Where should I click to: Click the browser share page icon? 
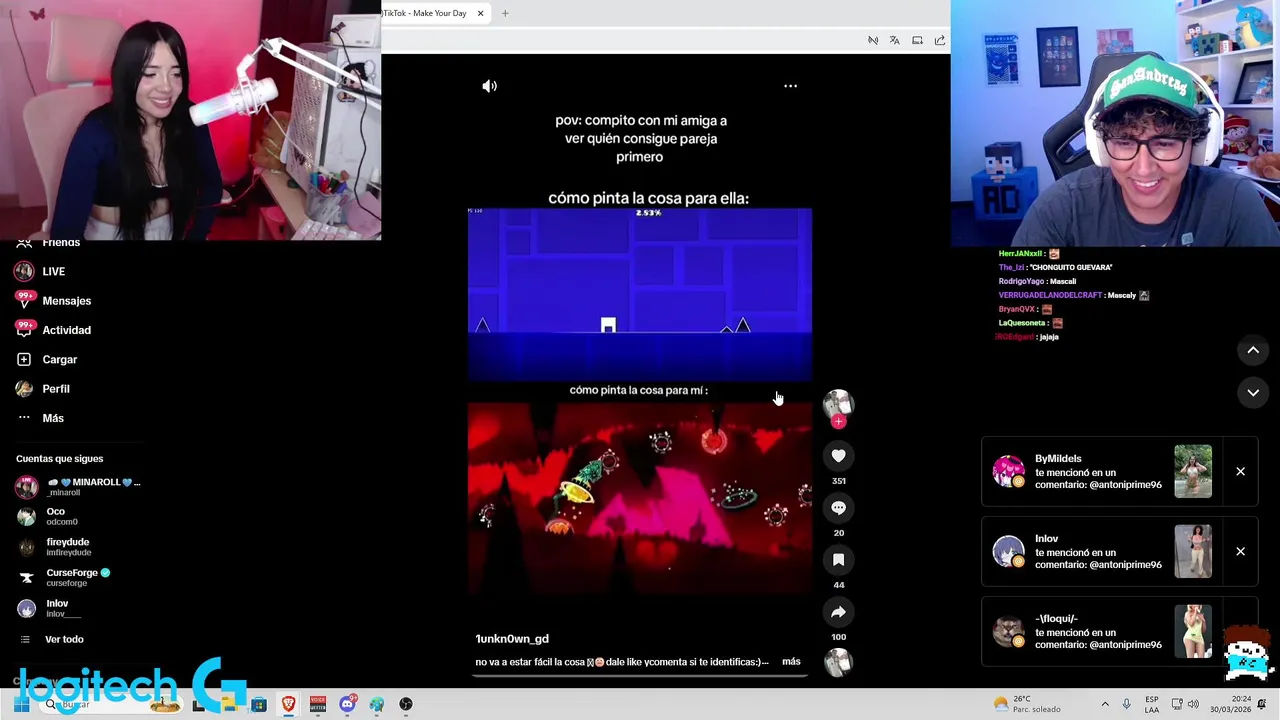point(940,40)
